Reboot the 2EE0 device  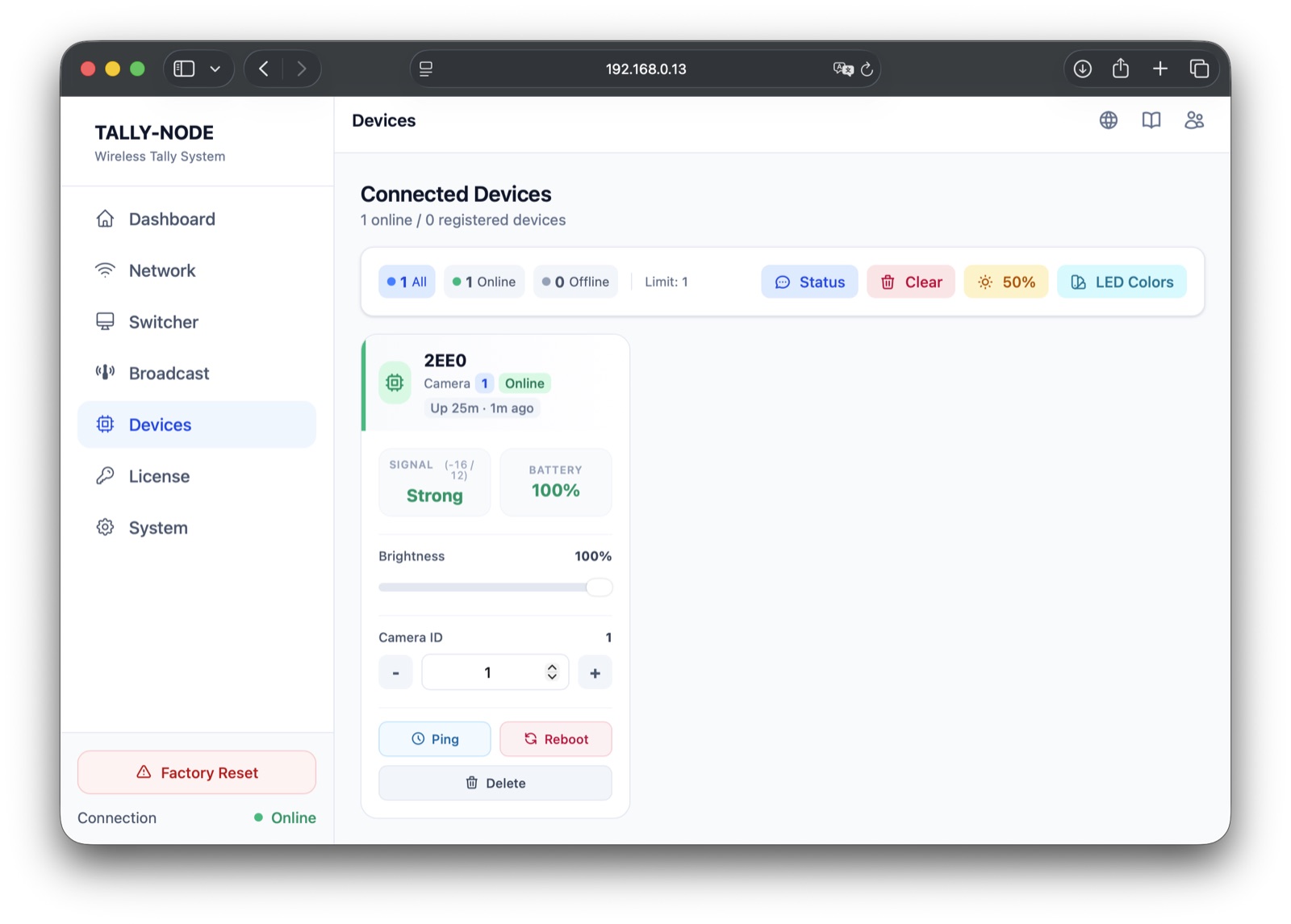[x=556, y=739]
